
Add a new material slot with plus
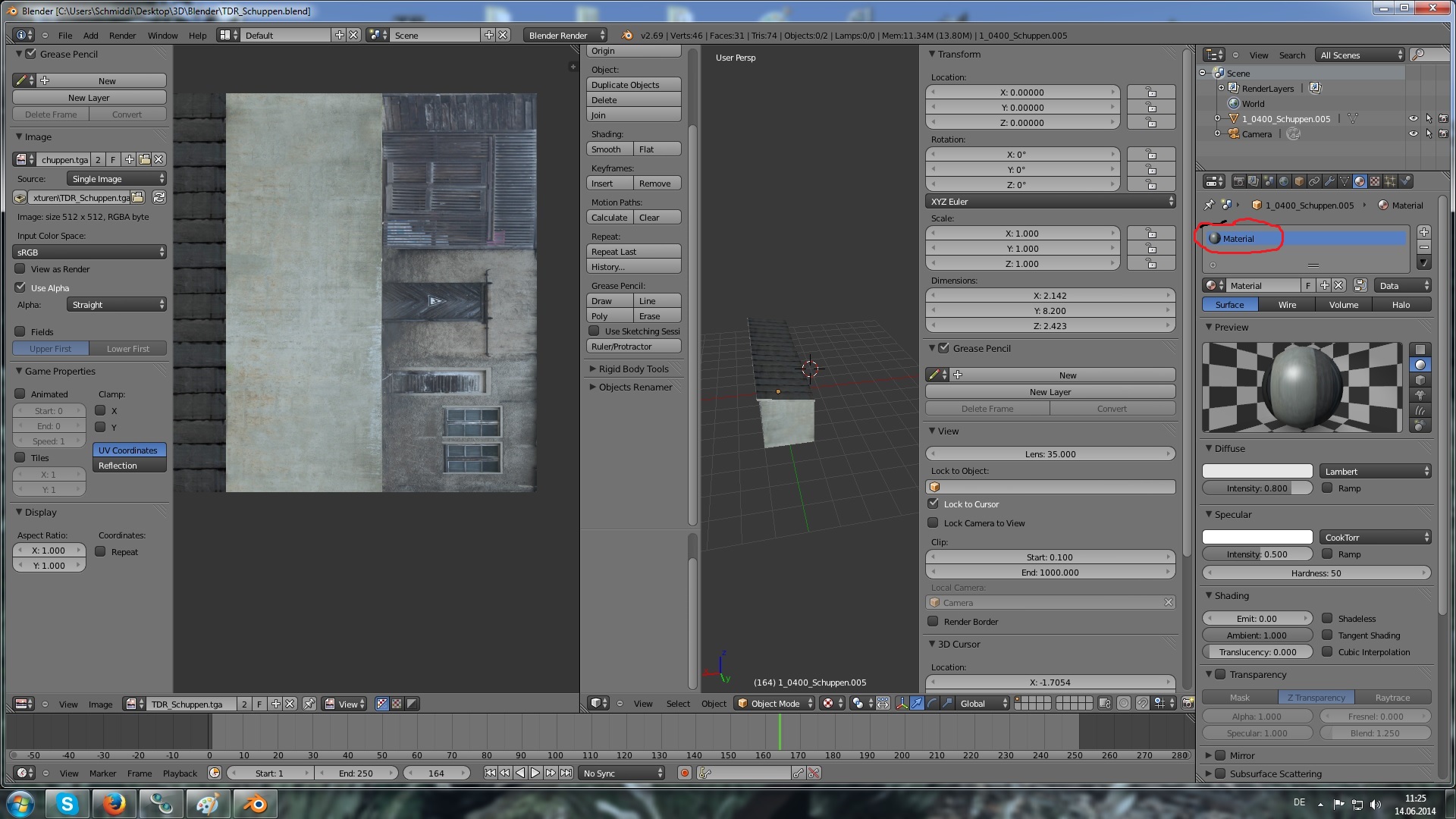(x=1423, y=232)
